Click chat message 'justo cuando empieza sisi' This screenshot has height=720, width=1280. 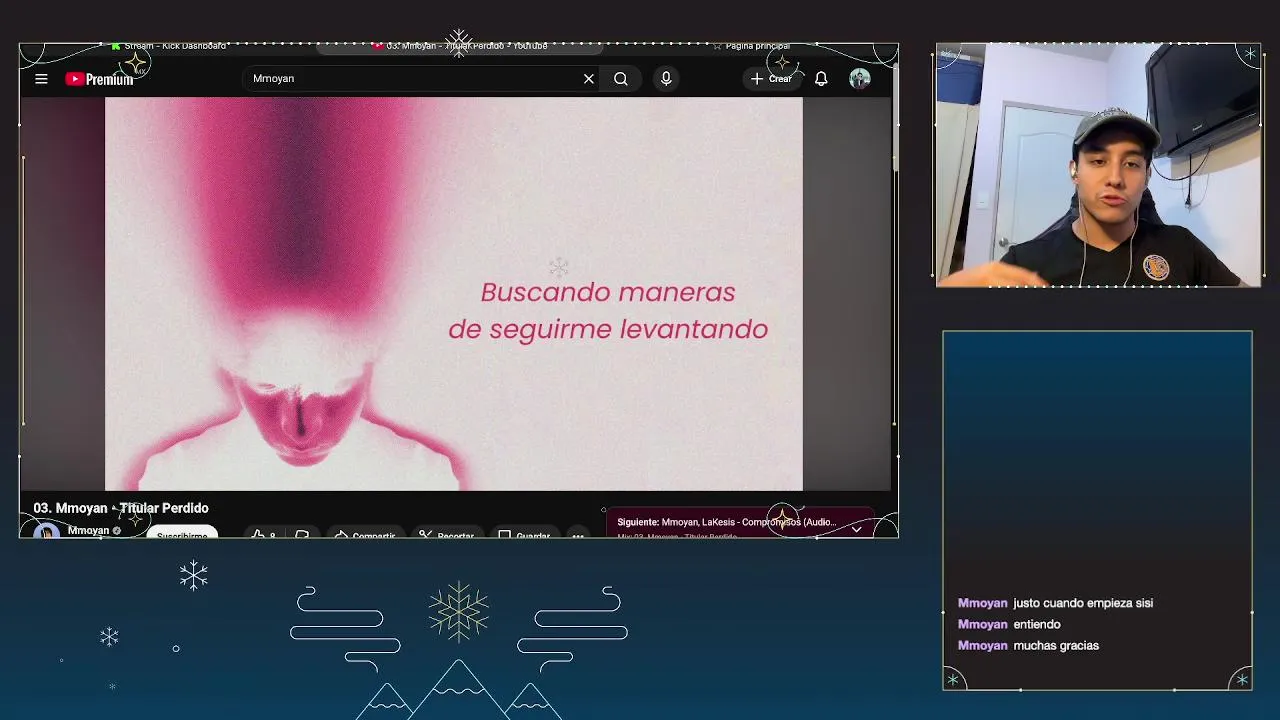(1083, 603)
